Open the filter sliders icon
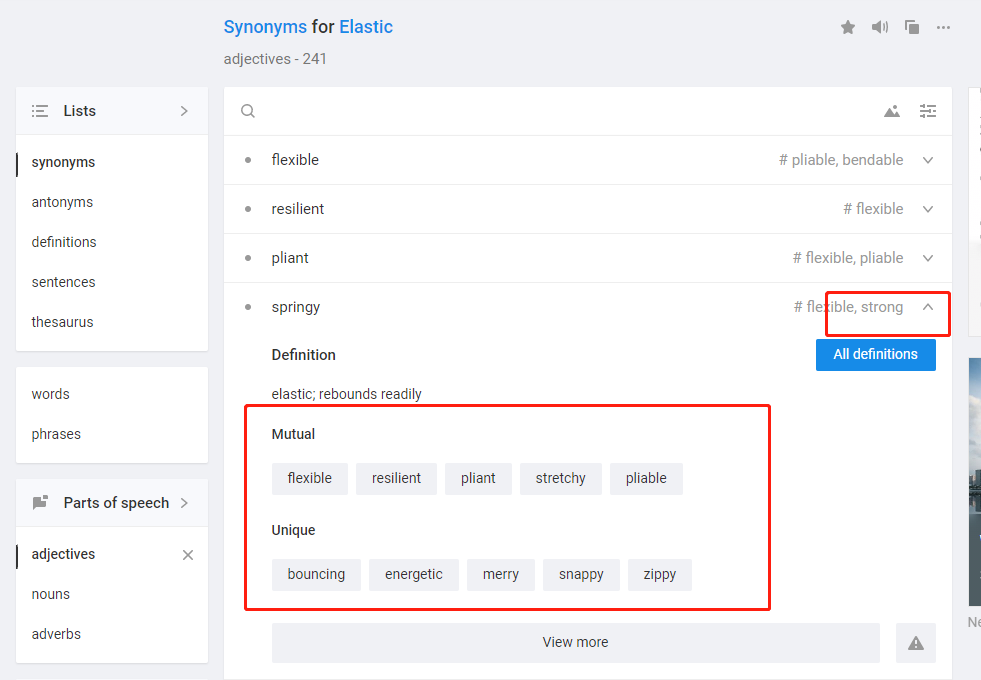Viewport: 981px width, 680px height. (x=928, y=111)
